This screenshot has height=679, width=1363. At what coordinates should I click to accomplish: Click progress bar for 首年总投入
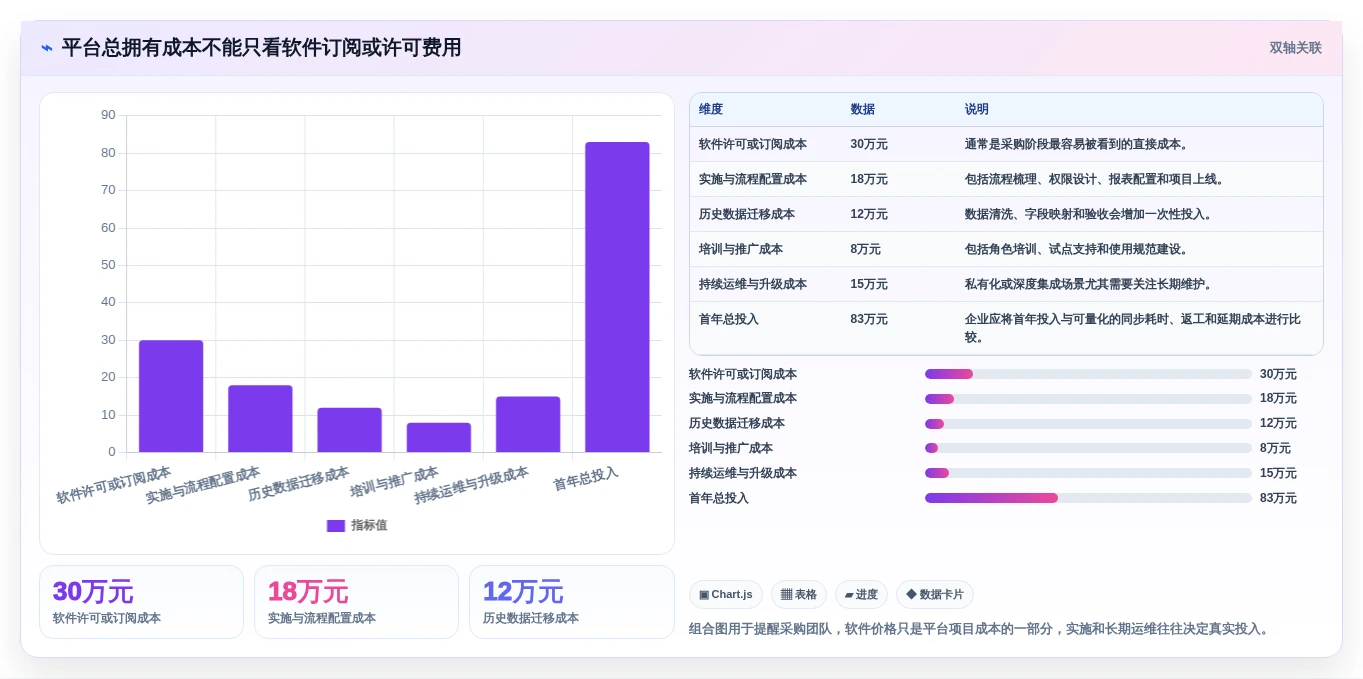pyautogui.click(x=1088, y=498)
